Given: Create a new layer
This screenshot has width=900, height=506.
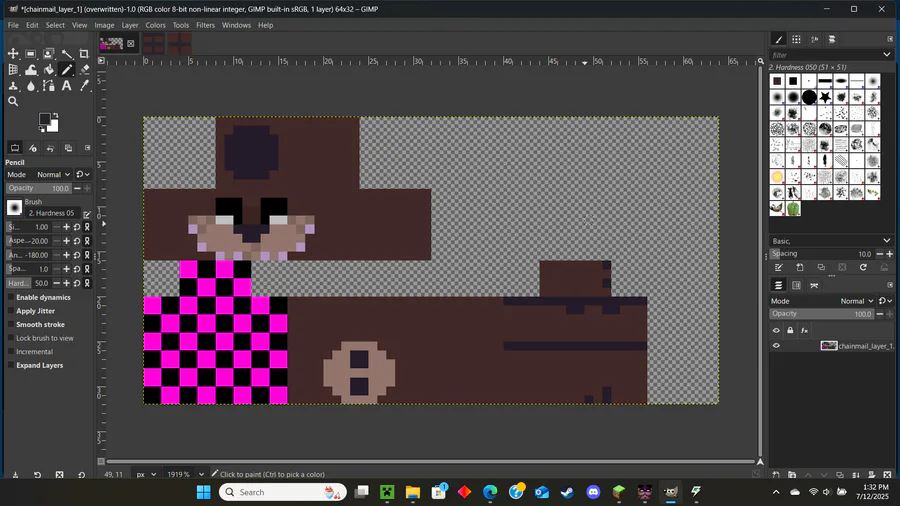Looking at the screenshot, I should pyautogui.click(x=776, y=474).
